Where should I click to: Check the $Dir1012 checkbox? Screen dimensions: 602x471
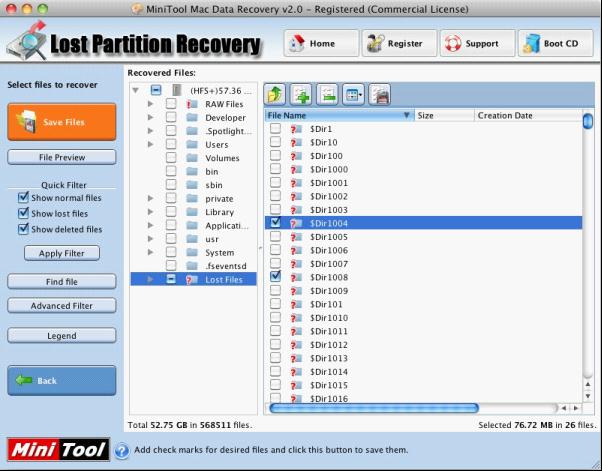pos(275,344)
